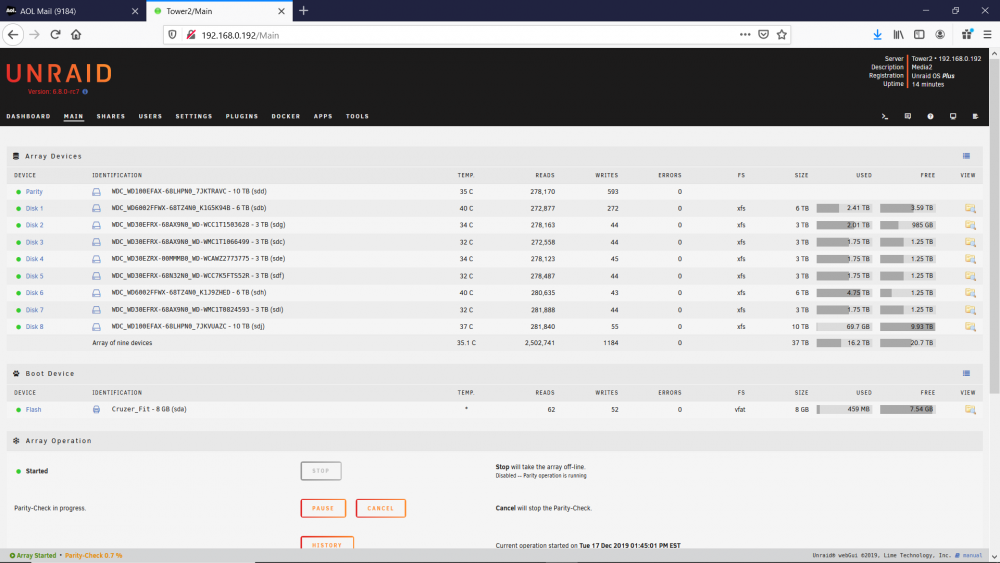1000x563 pixels.
Task: Click version info icon next to 6.8.0-rc7
Action: pos(85,92)
